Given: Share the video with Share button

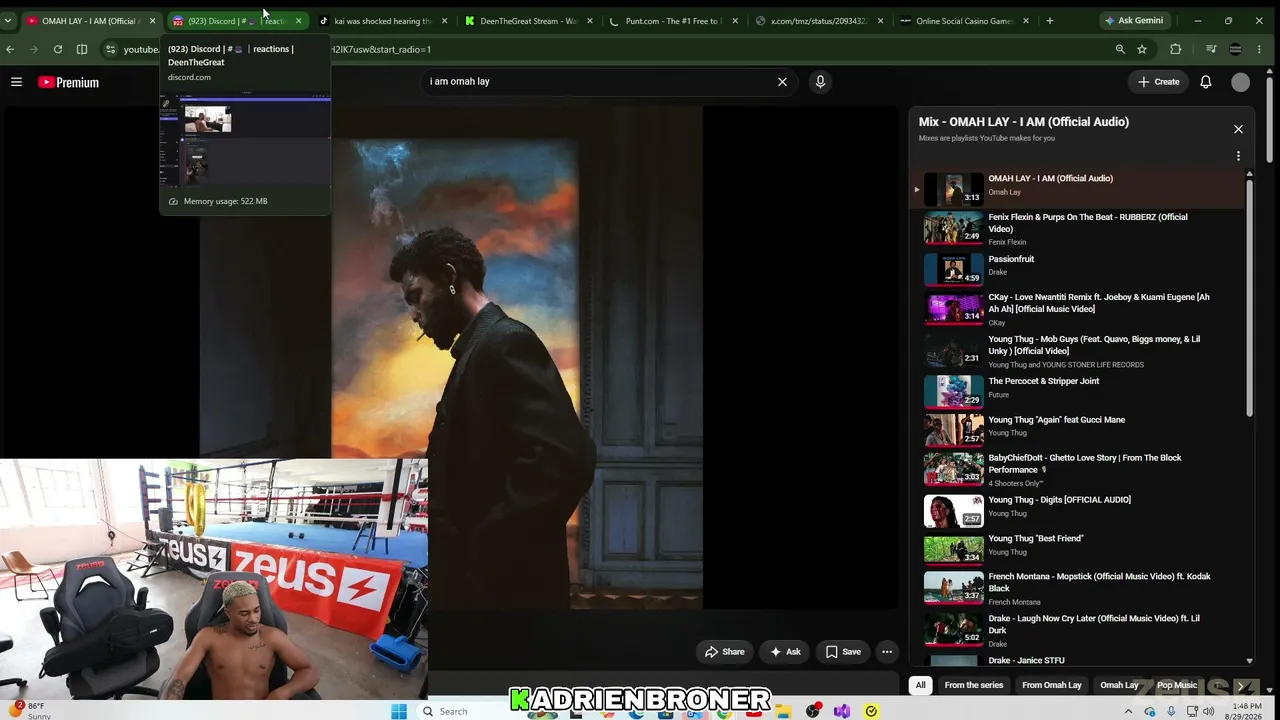Looking at the screenshot, I should (x=725, y=652).
